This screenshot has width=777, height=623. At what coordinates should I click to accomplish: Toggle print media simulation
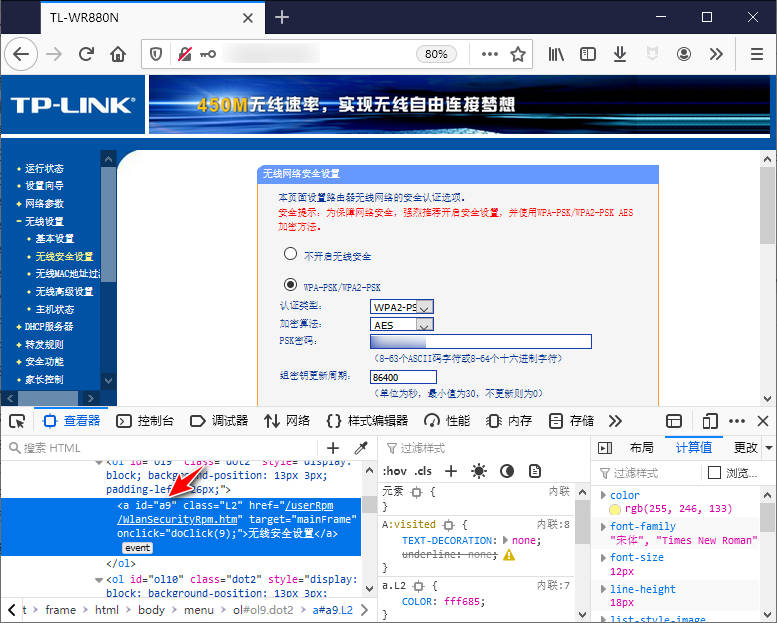[x=535, y=471]
